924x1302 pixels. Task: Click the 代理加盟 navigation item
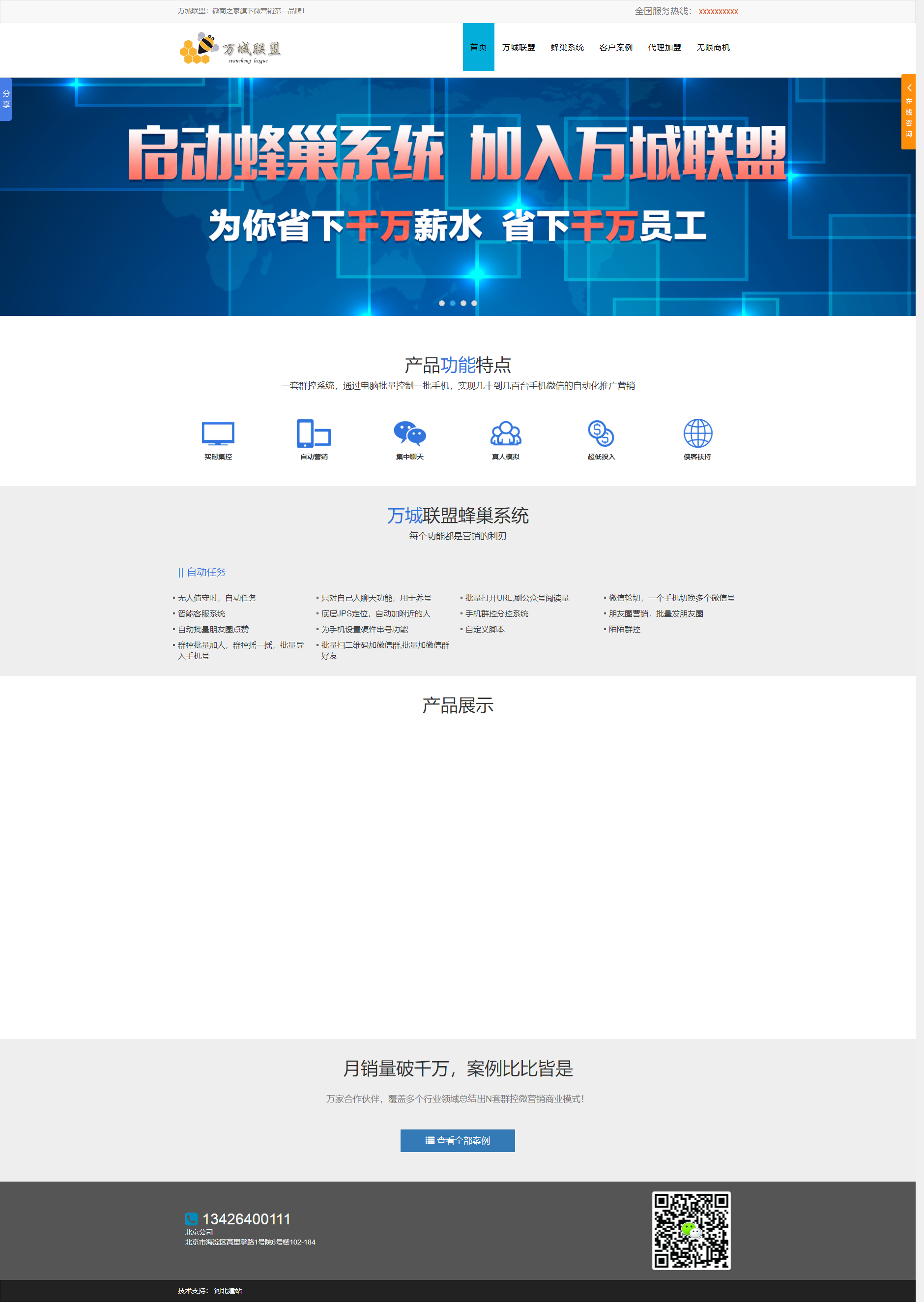pos(664,47)
